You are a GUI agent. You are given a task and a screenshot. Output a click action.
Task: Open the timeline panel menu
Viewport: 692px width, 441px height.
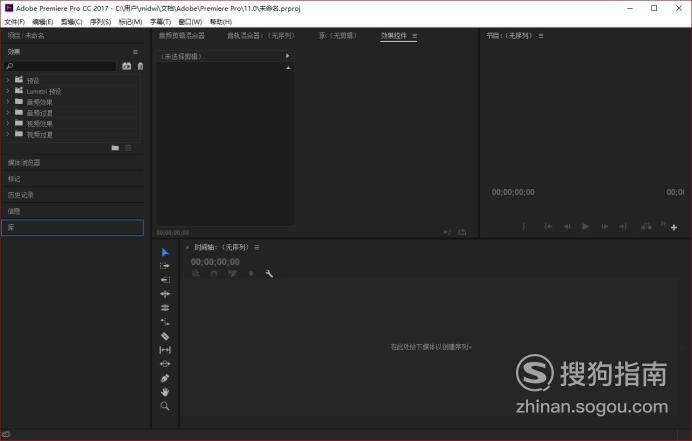click(256, 247)
